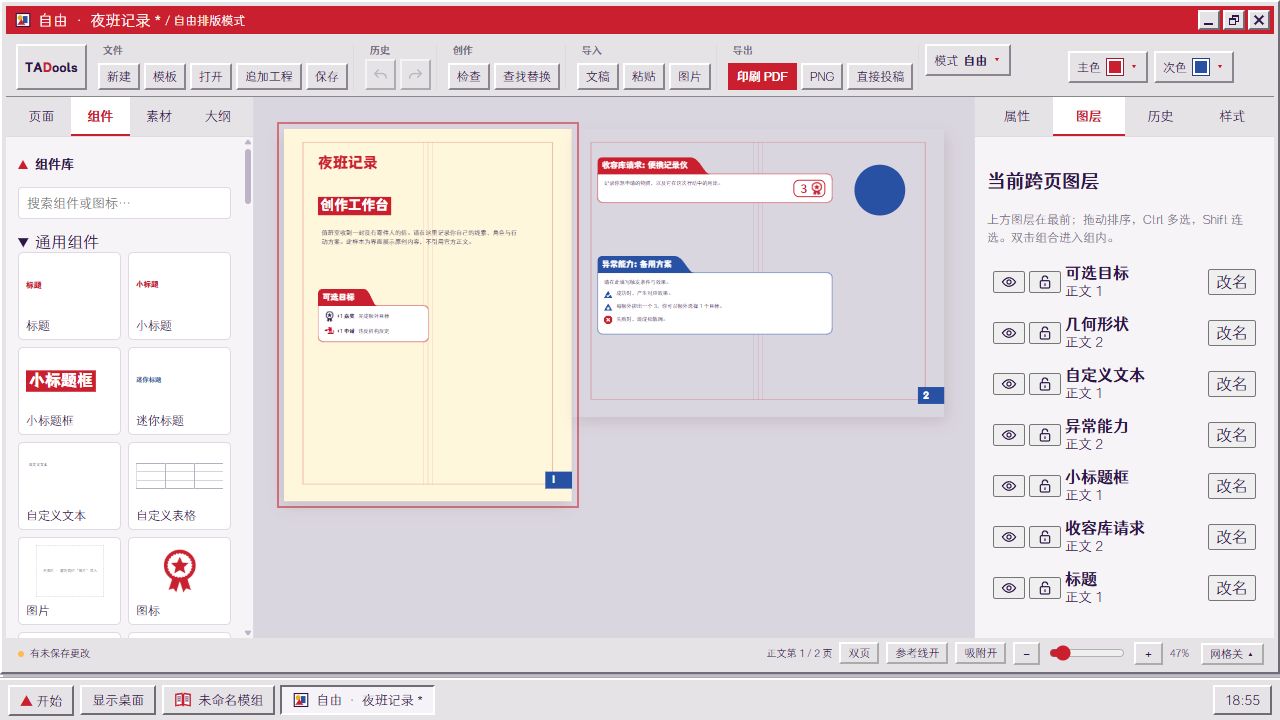Toggle visibility of 异常能力 layer

[x=1009, y=435]
